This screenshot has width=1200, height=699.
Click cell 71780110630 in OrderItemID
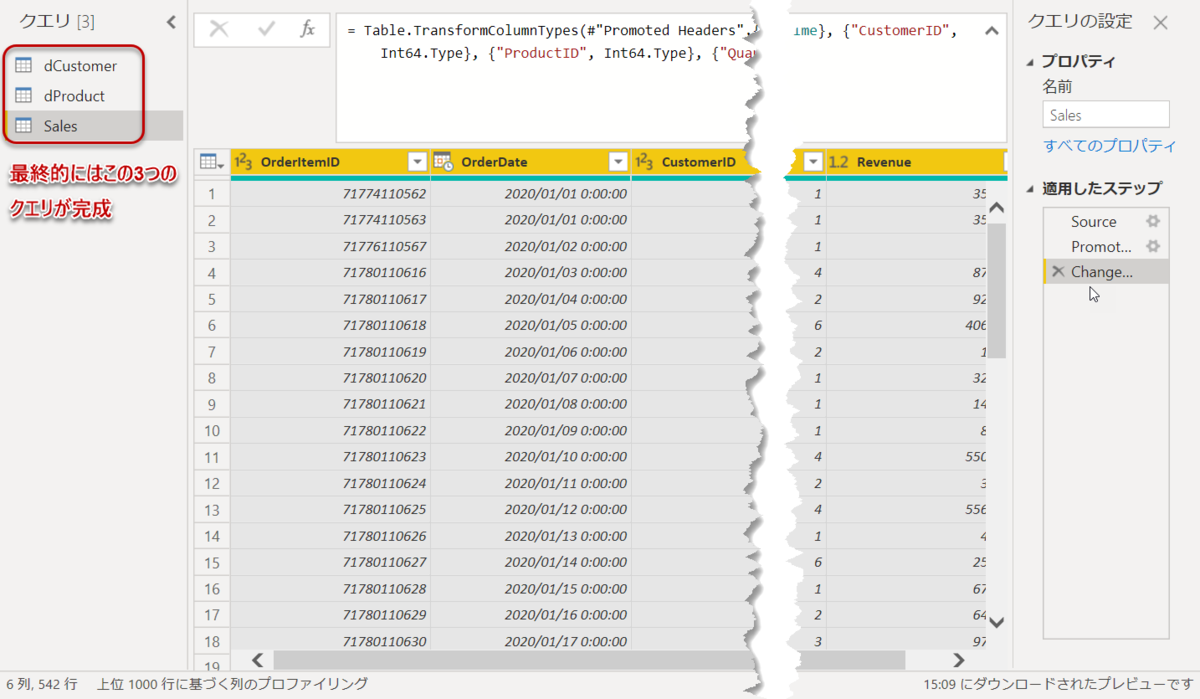330,642
